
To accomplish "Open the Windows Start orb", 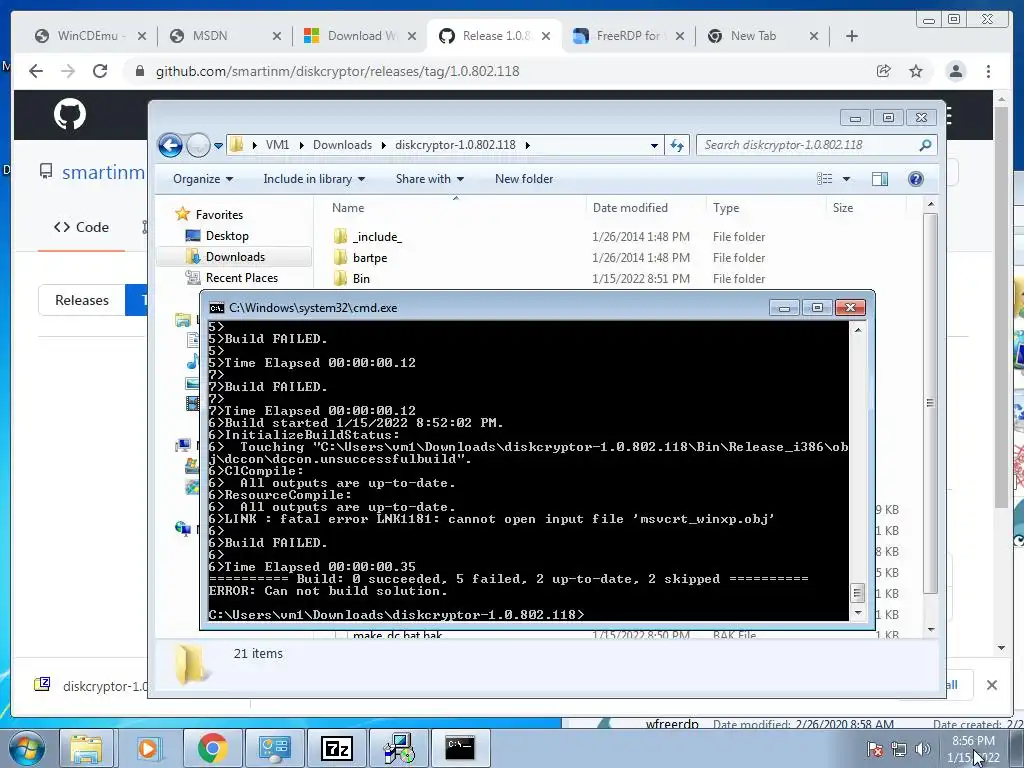I will [26, 748].
